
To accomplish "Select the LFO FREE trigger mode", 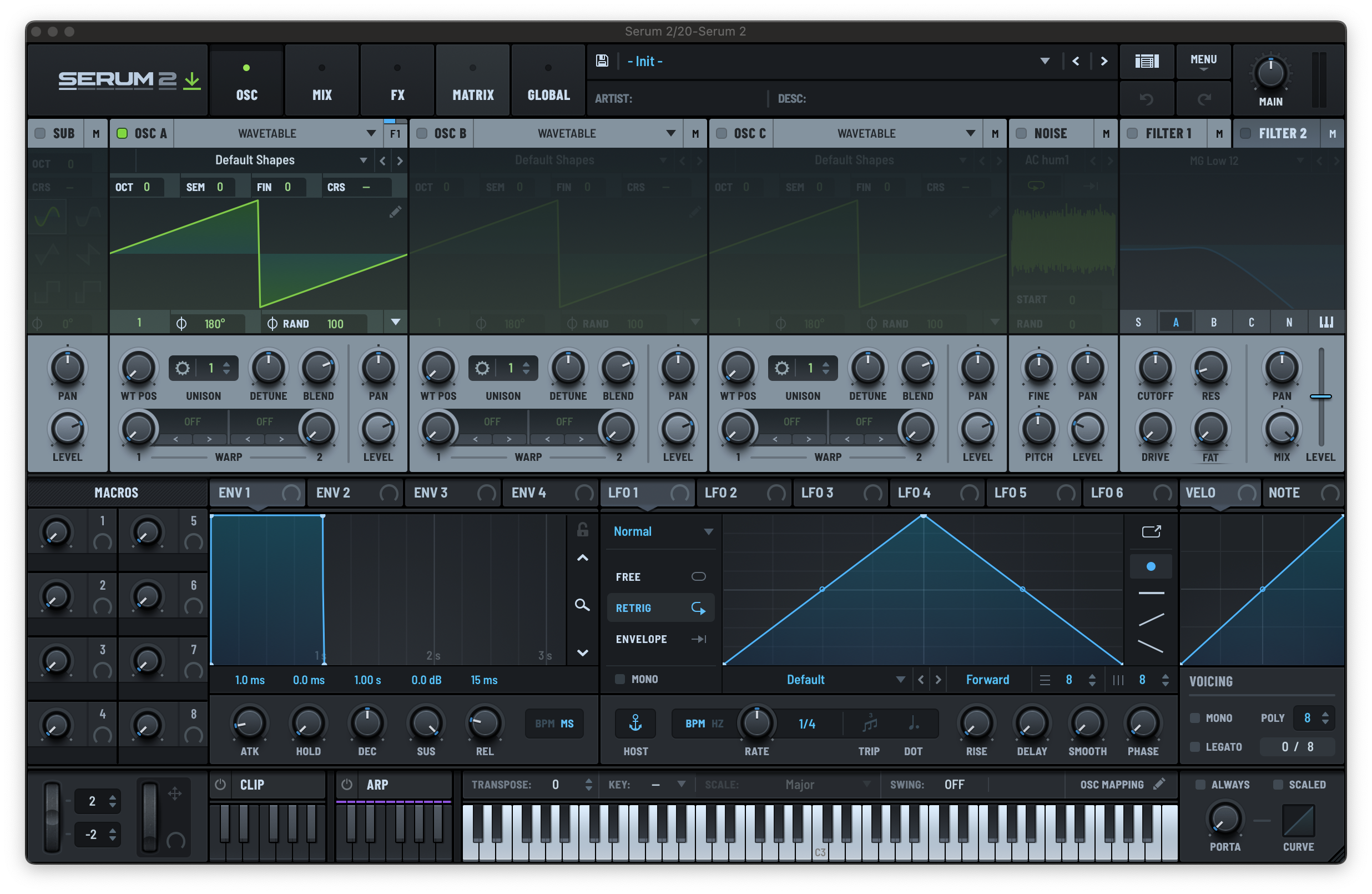I will (x=660, y=577).
